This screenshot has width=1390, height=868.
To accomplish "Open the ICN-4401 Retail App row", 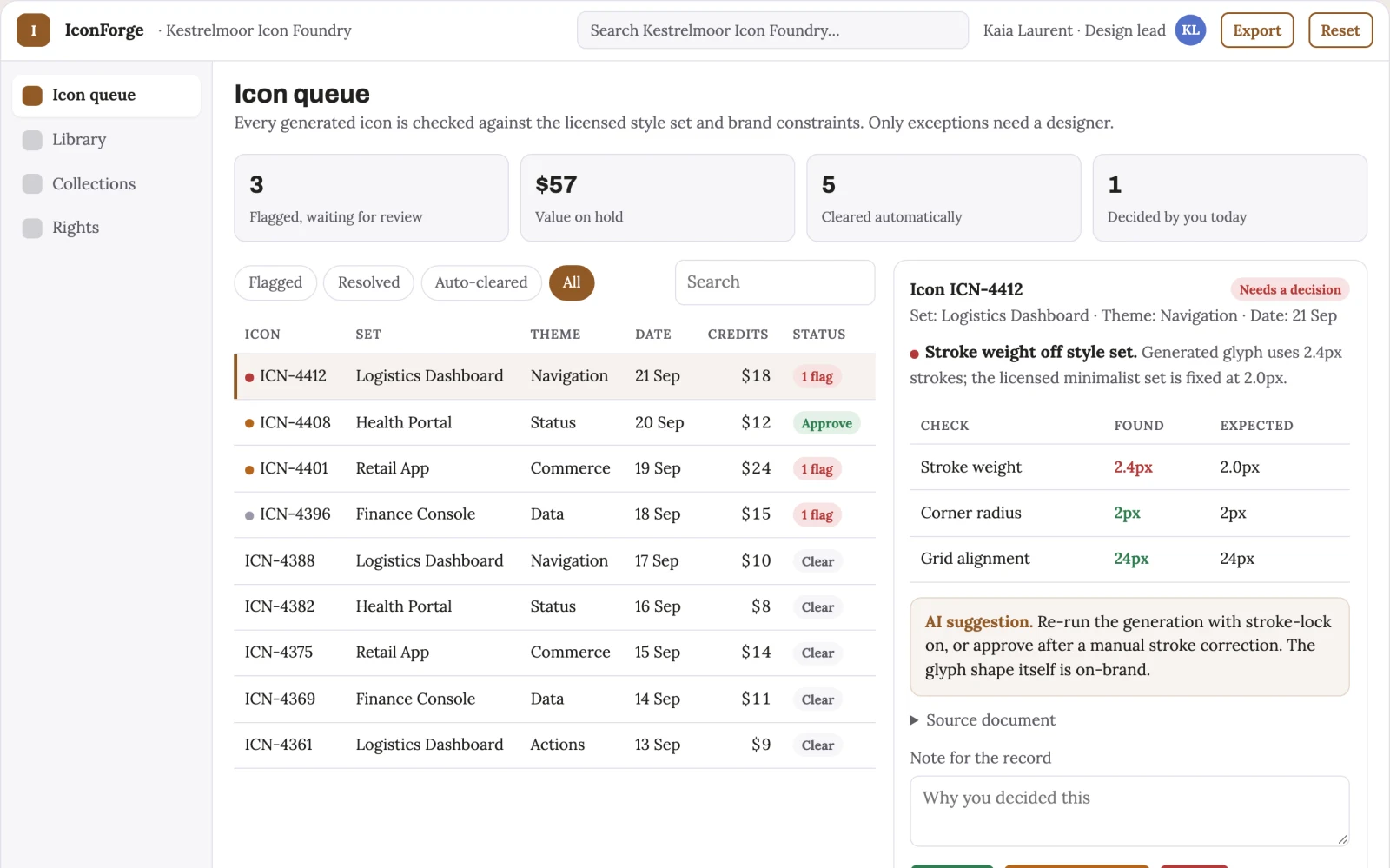I will click(x=554, y=469).
